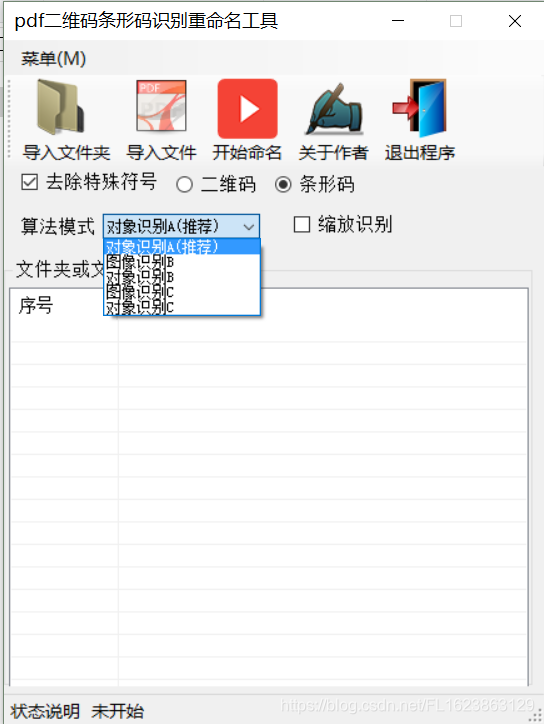
Task: Choose 图像识别B from the list
Action: 182,262
